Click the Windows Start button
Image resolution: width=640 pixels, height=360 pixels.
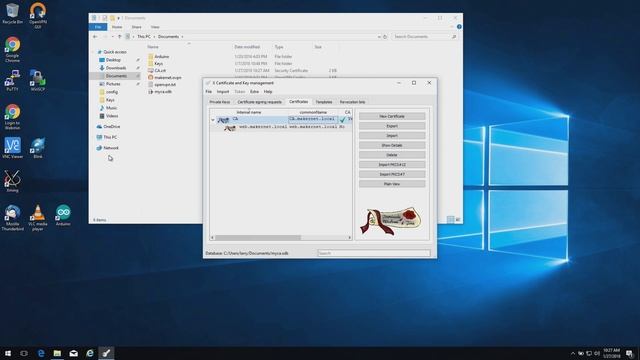(x=8, y=353)
